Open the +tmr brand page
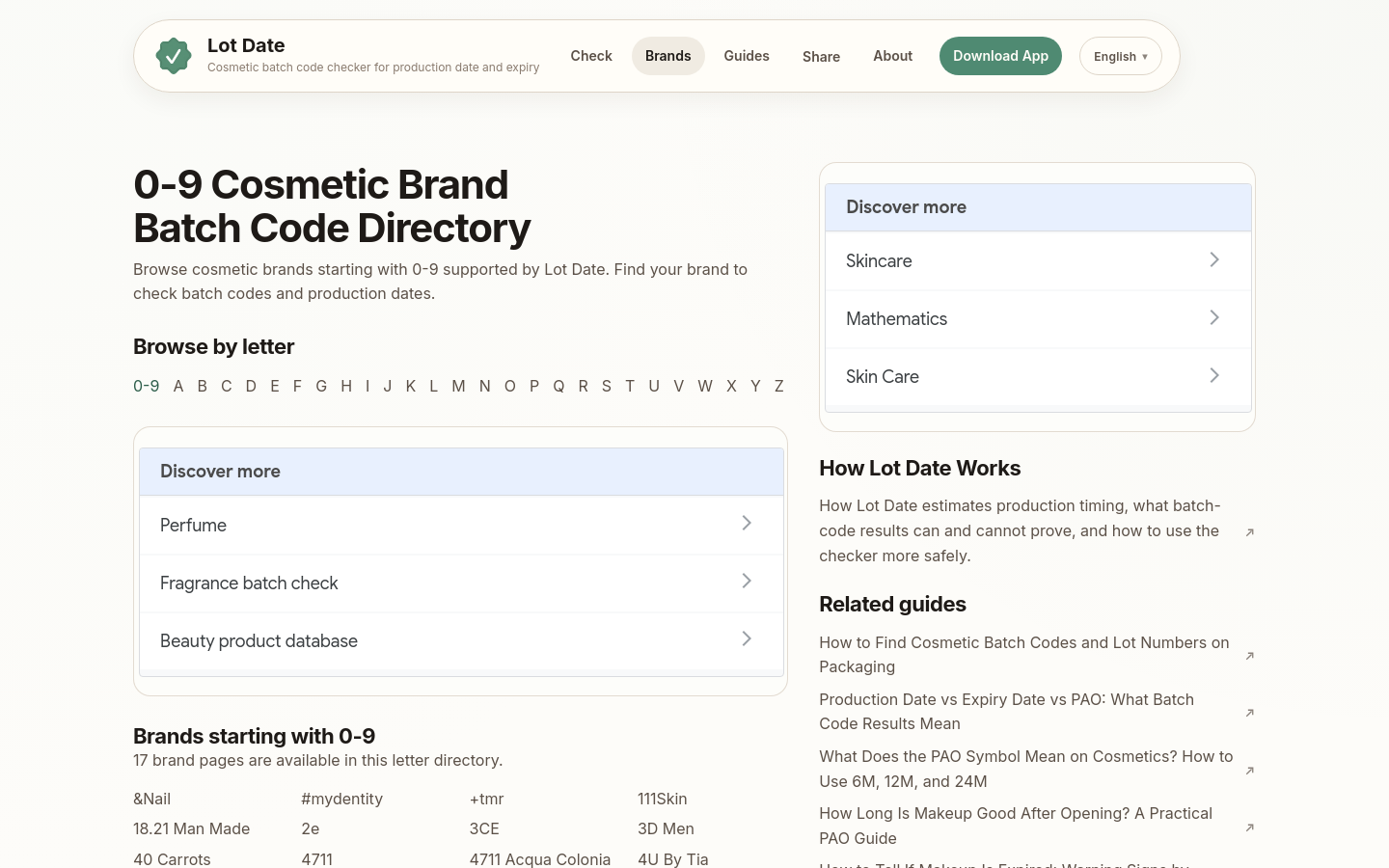Viewport: 1389px width, 868px height. [487, 799]
